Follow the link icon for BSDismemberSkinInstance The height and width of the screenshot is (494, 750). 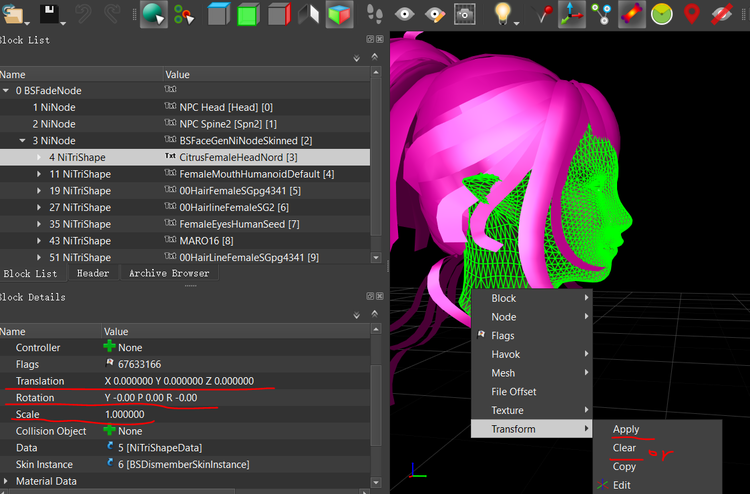110,463
